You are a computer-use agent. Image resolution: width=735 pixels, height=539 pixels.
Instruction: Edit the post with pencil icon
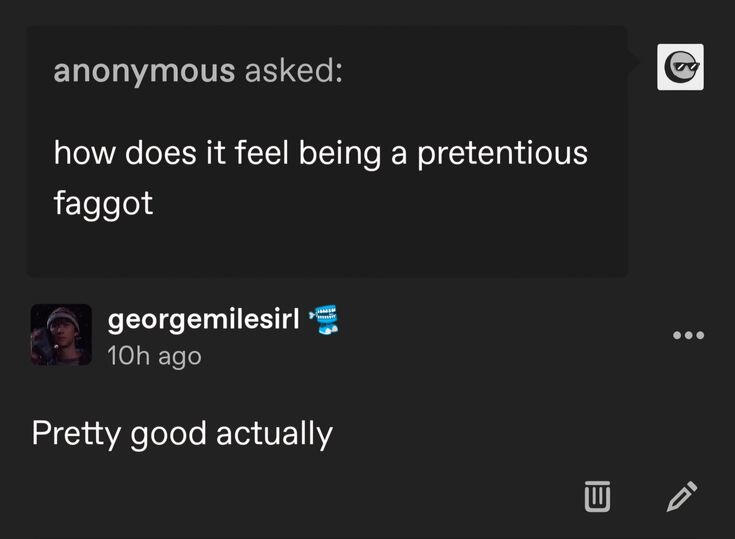point(680,495)
